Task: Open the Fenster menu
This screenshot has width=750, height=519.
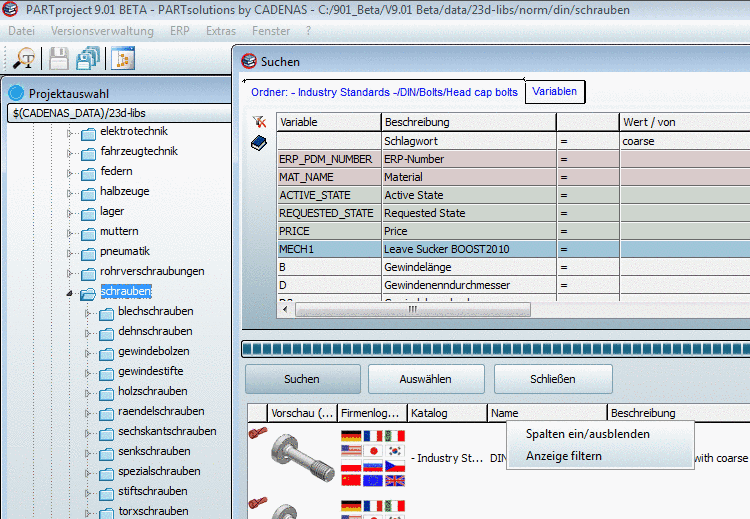Action: [x=271, y=31]
